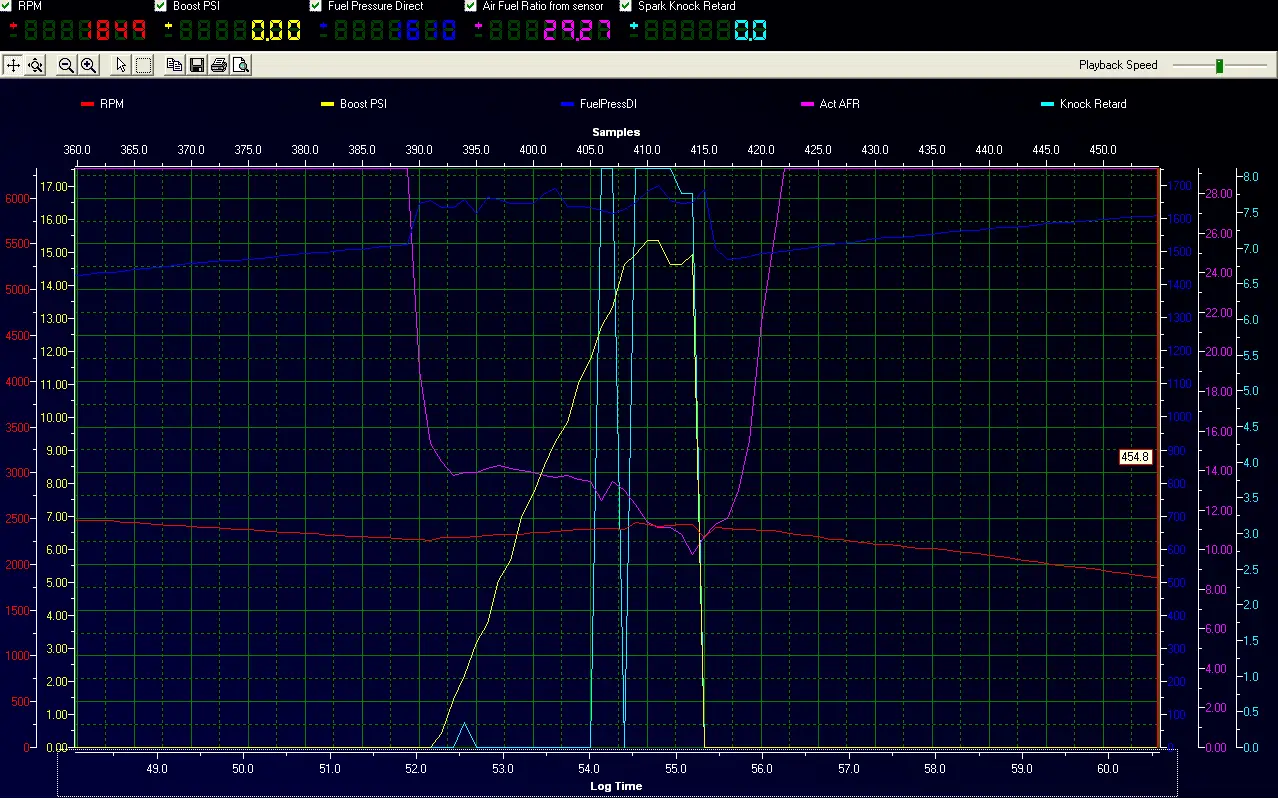Open print preview icon
The width and height of the screenshot is (1278, 799).
[240, 65]
